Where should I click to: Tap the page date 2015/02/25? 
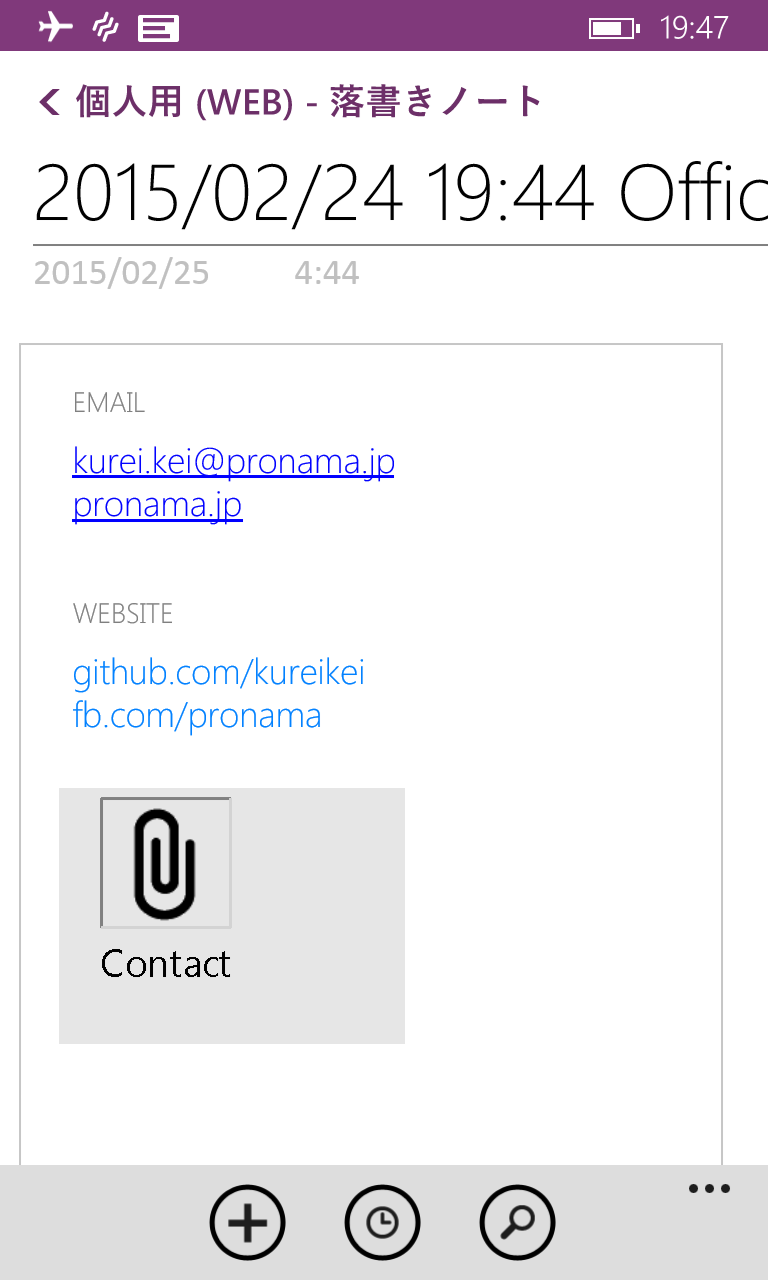pos(122,273)
